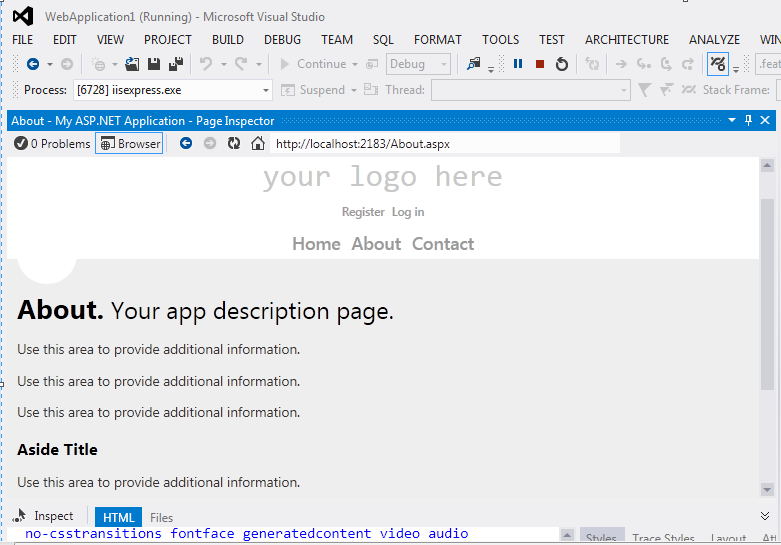Switch to the Files tab
781x545 pixels.
161,518
